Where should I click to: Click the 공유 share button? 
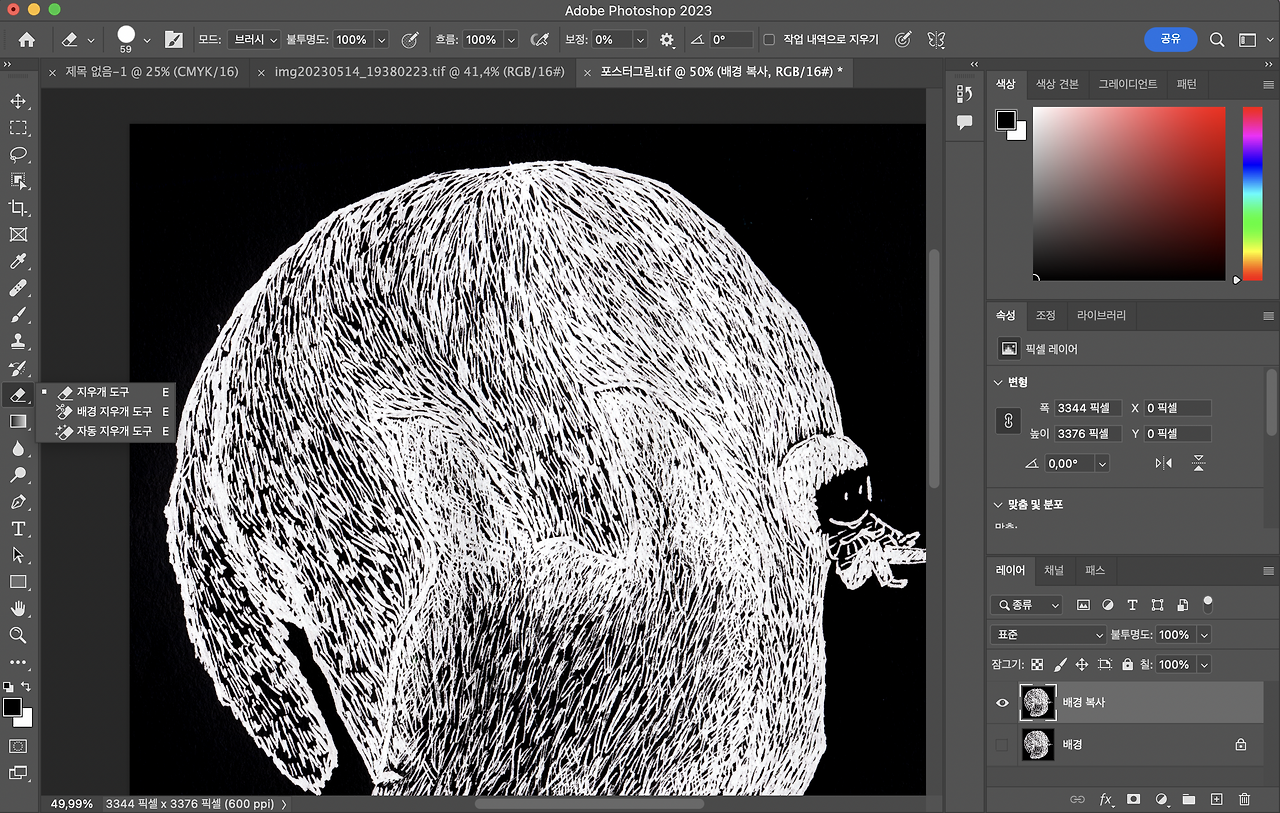1170,39
